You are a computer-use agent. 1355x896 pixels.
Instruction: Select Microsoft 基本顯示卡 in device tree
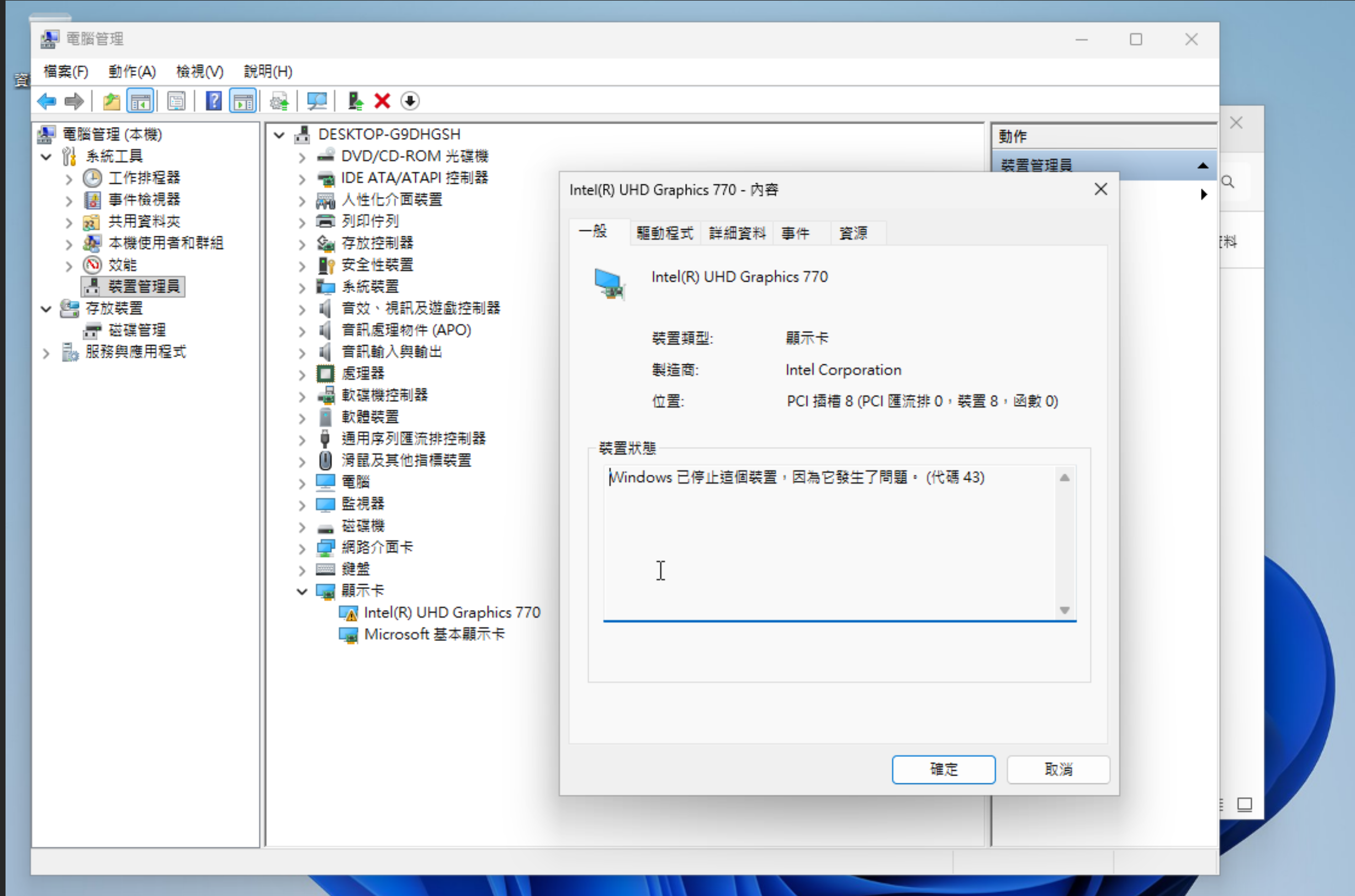pyautogui.click(x=435, y=634)
